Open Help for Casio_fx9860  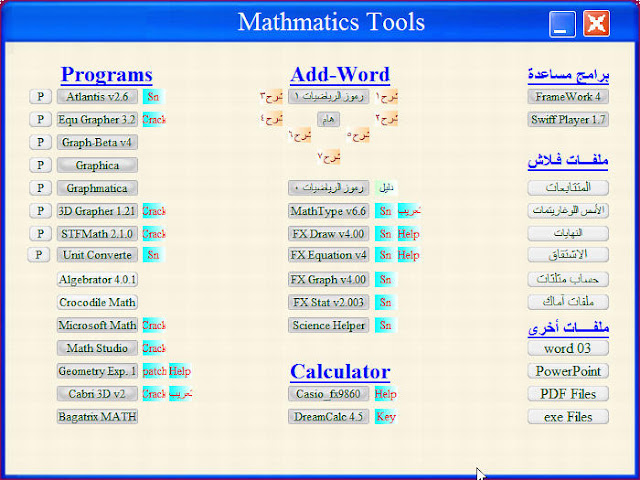coord(386,394)
